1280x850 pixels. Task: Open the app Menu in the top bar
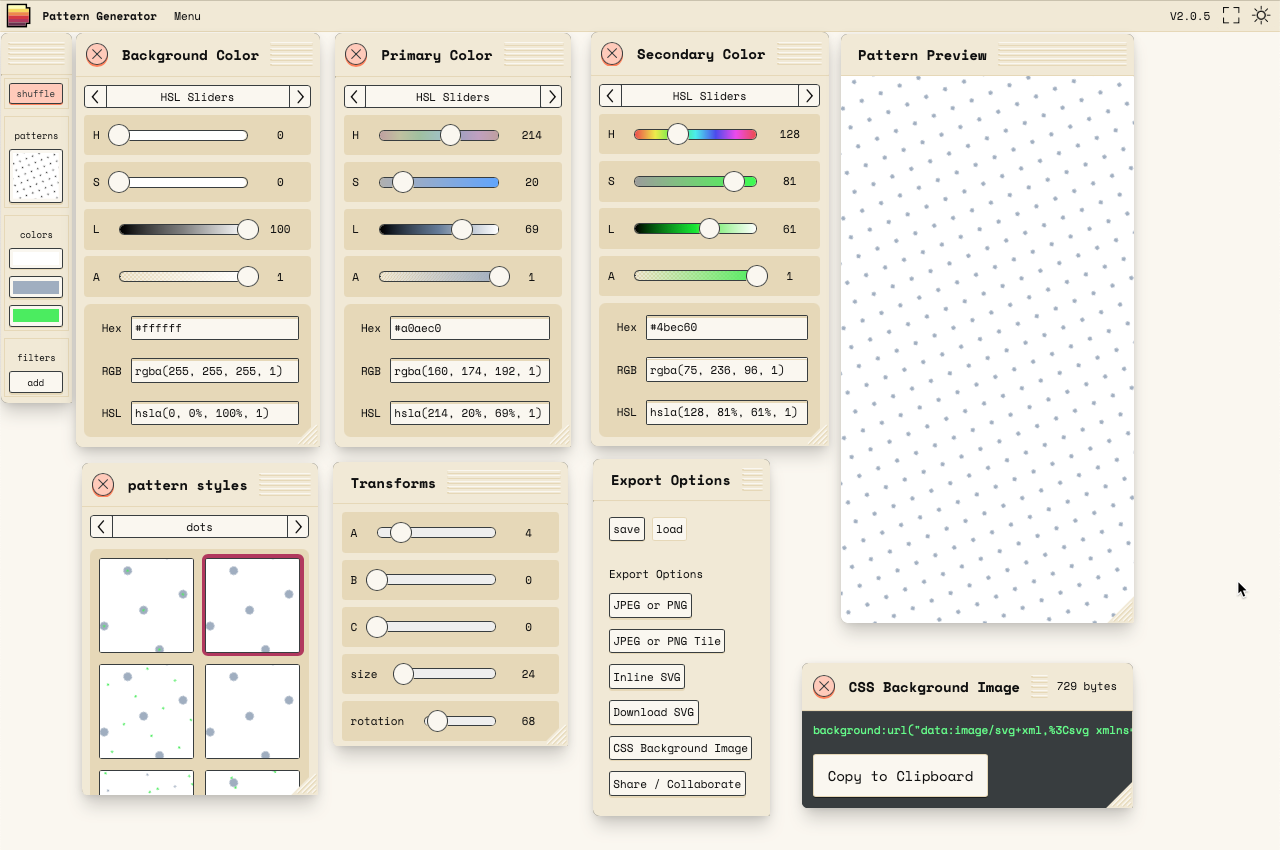coord(187,15)
